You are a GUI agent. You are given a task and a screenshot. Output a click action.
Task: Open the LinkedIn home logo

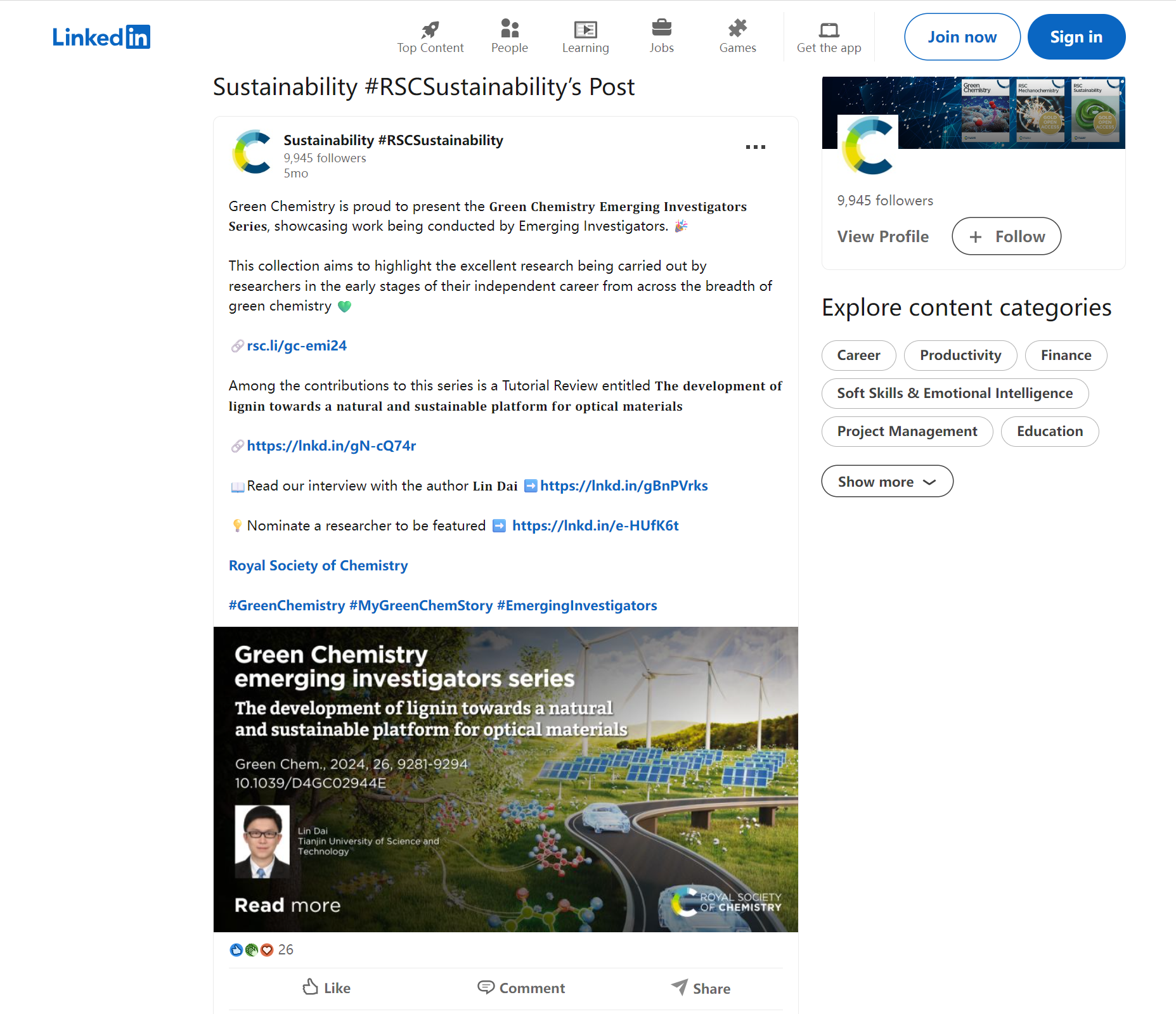[x=101, y=37]
